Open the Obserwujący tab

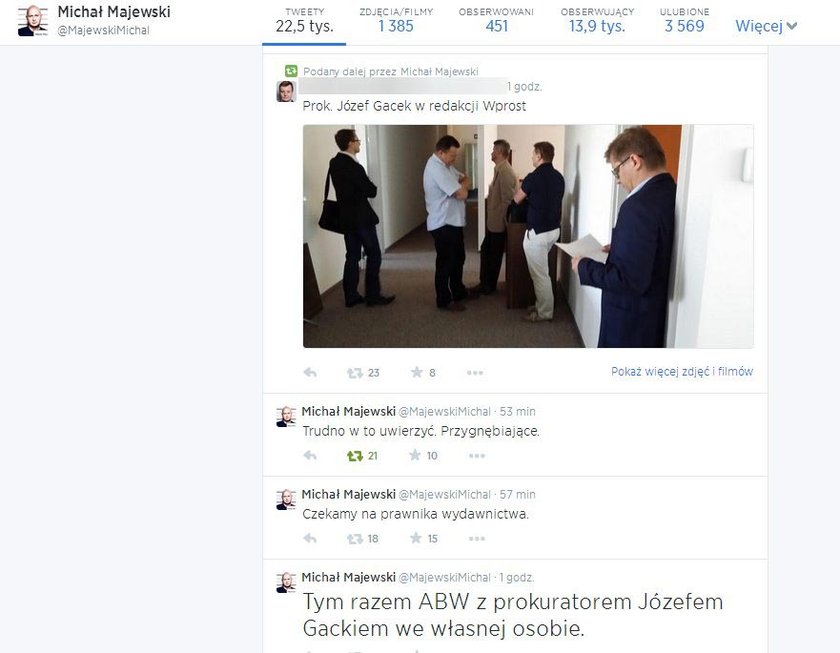pos(597,20)
